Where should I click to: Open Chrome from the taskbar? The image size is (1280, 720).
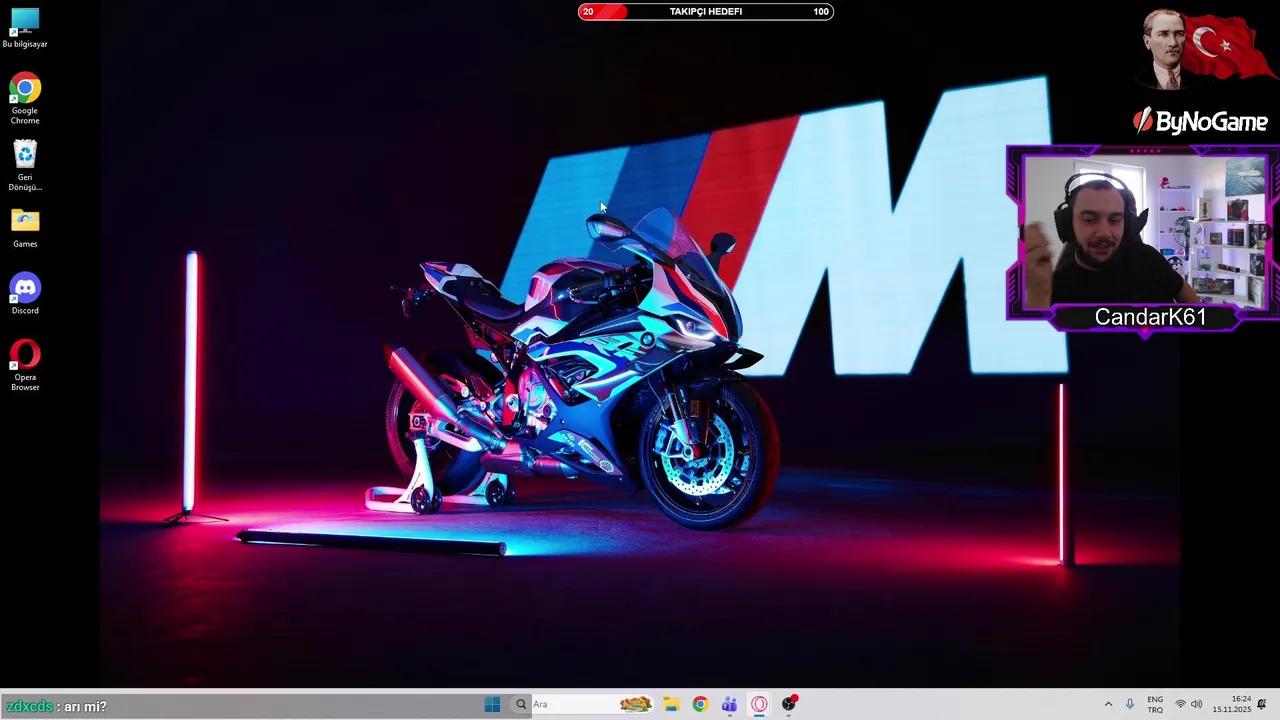[700, 704]
